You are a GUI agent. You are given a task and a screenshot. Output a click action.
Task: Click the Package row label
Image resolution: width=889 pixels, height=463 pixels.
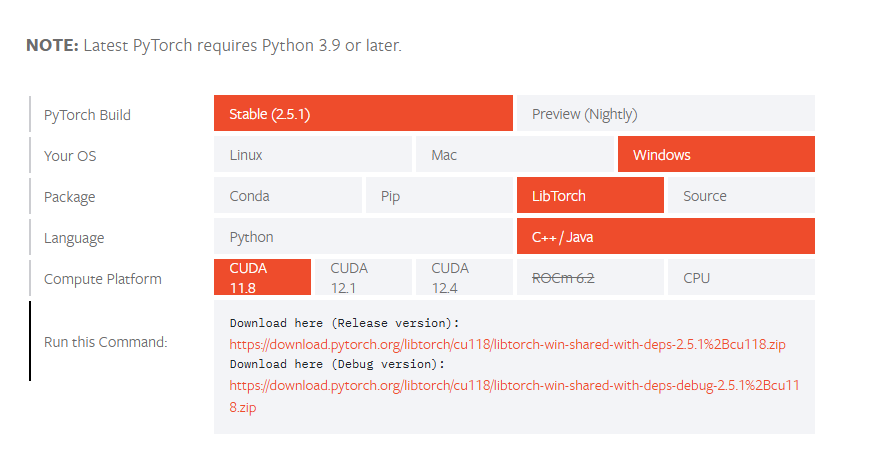click(x=70, y=197)
